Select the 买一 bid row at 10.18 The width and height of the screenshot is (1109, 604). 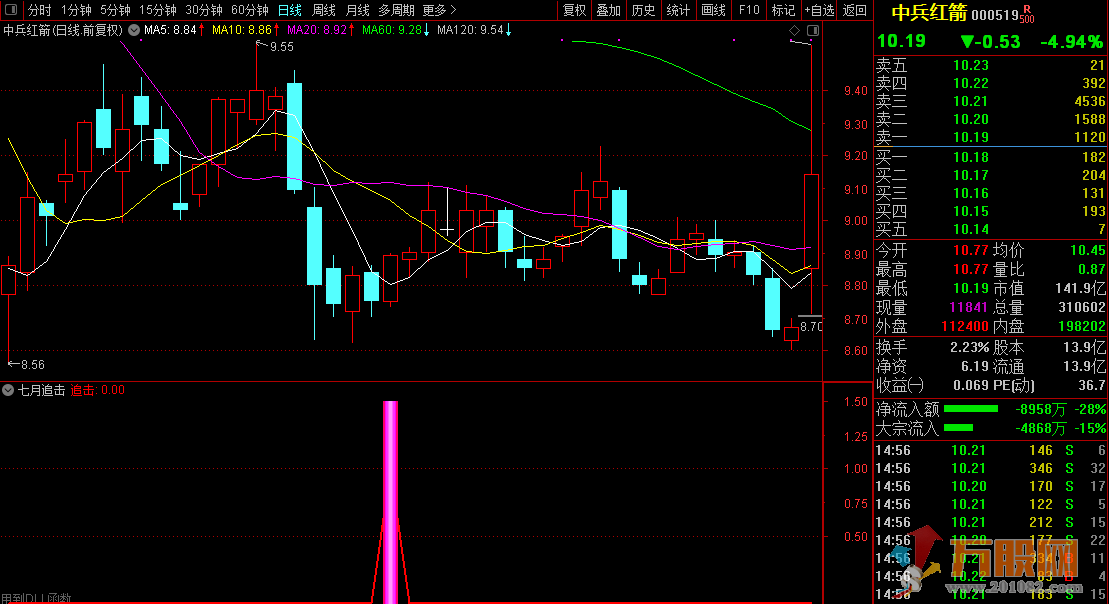coord(990,157)
